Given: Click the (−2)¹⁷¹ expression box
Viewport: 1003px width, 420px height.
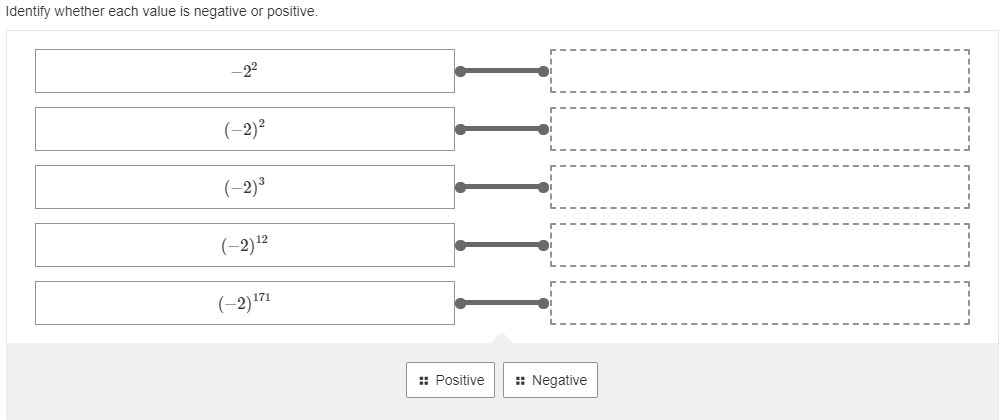Looking at the screenshot, I should [x=244, y=303].
